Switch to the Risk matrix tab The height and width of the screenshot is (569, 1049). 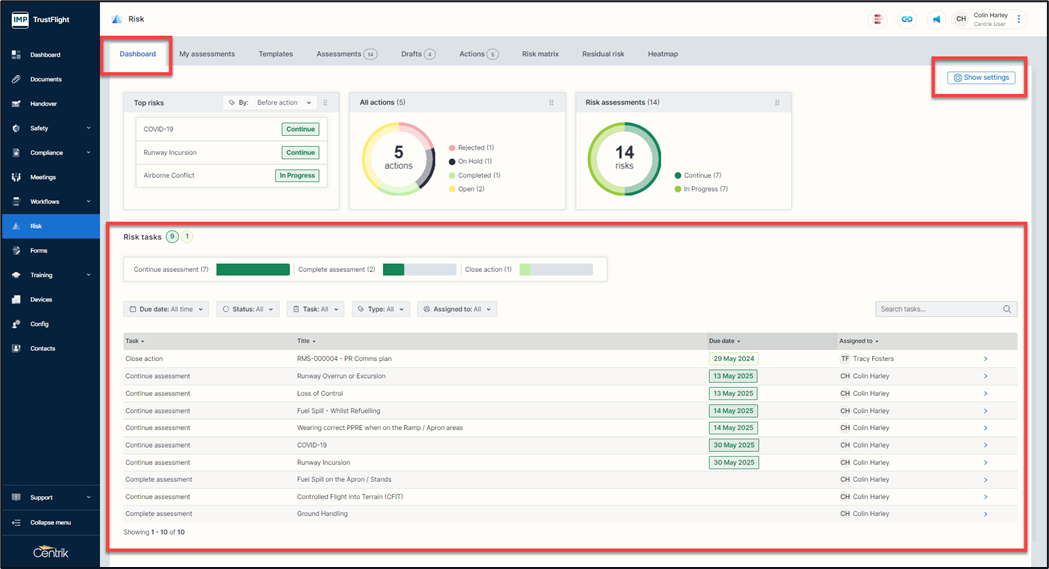pos(540,54)
